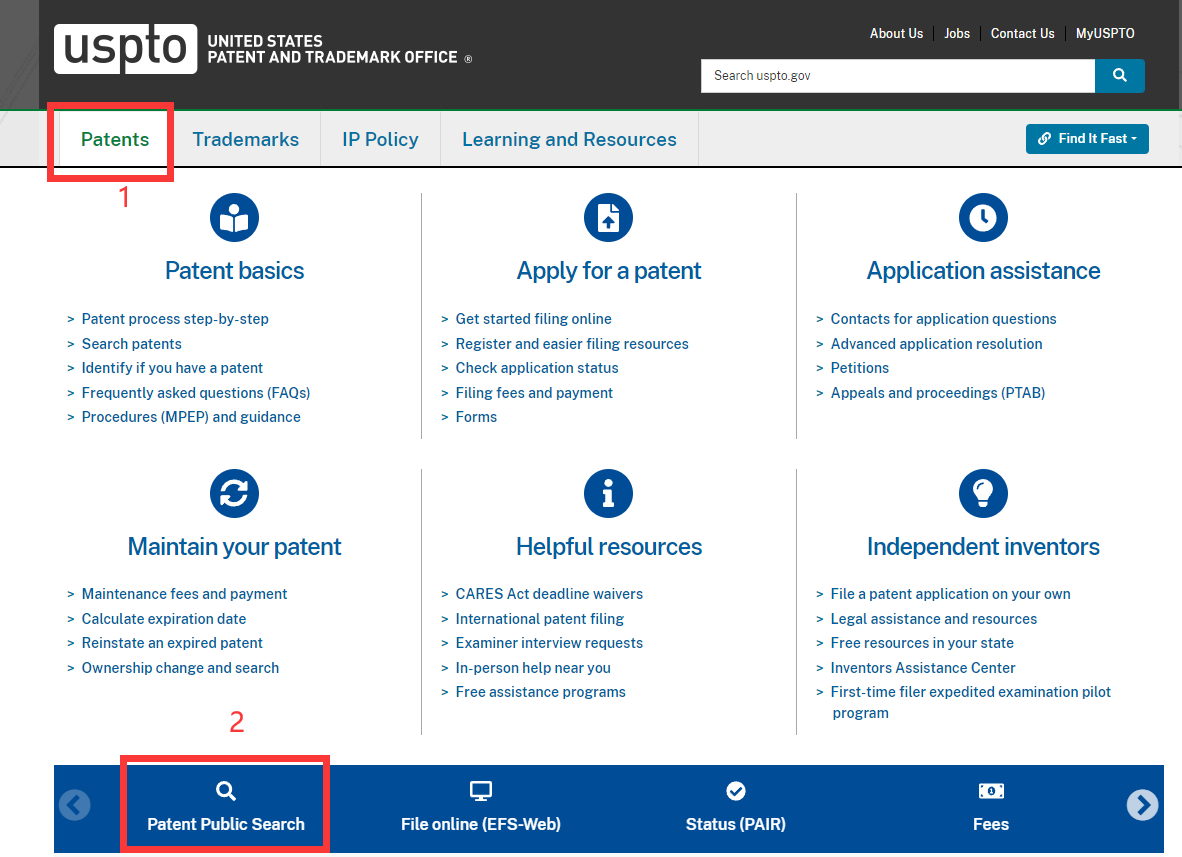Click Calculate expiration date link
This screenshot has height=857, width=1182.
[164, 619]
